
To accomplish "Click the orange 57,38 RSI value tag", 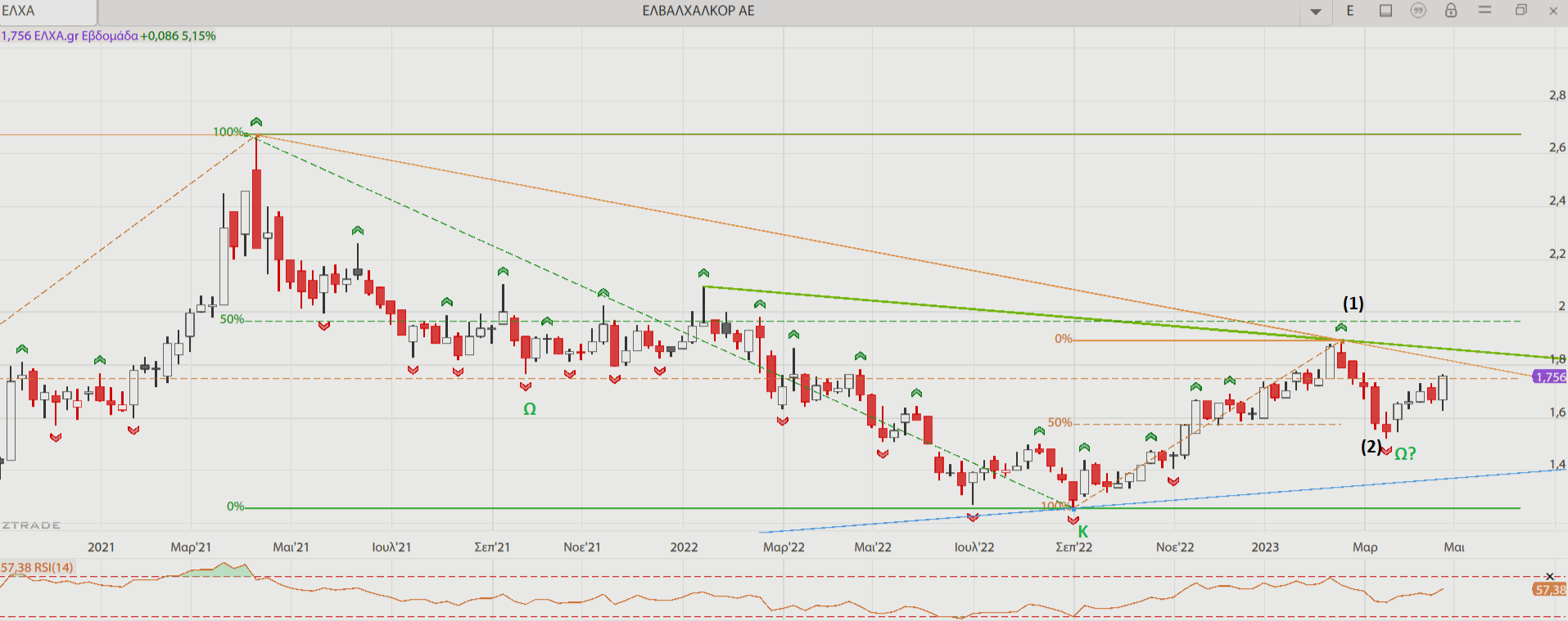I will pyautogui.click(x=1549, y=589).
